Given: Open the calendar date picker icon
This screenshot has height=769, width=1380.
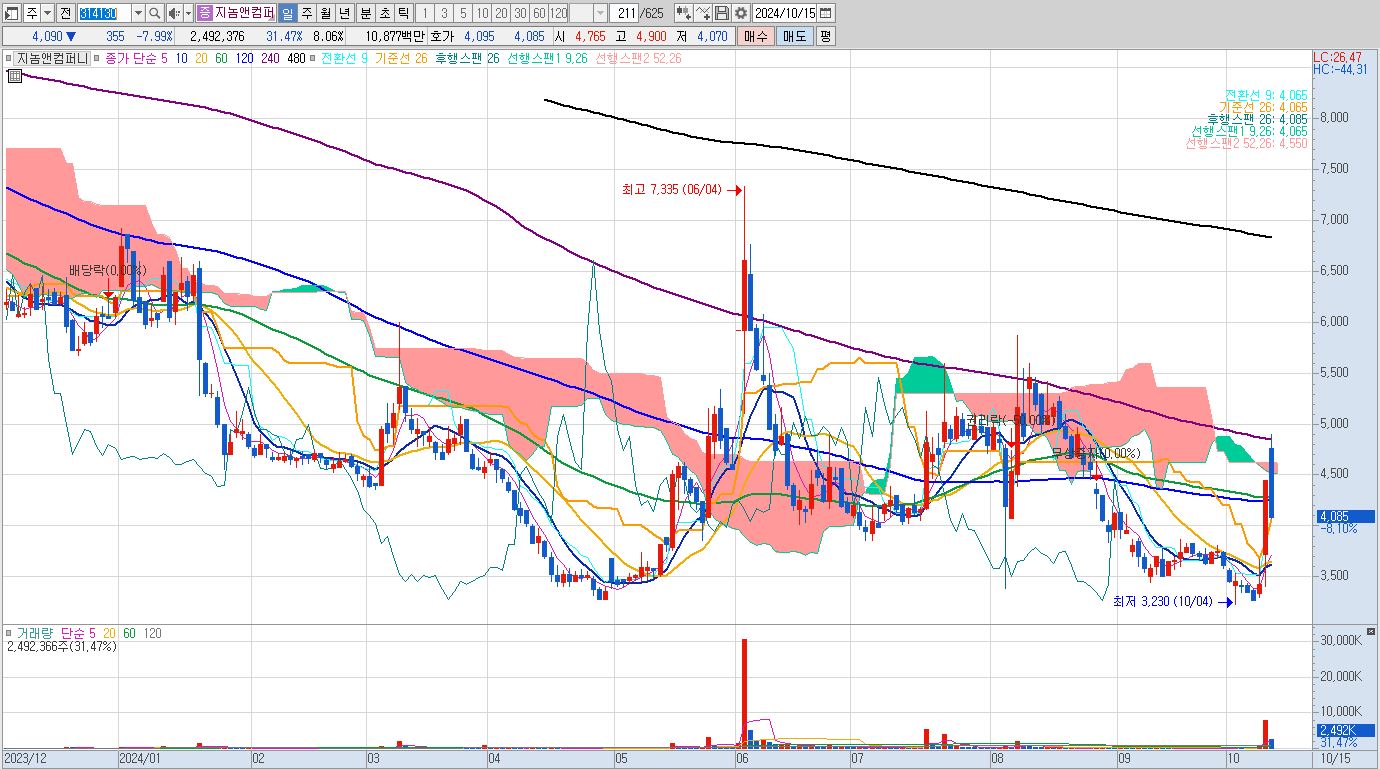Looking at the screenshot, I should tap(826, 13).
